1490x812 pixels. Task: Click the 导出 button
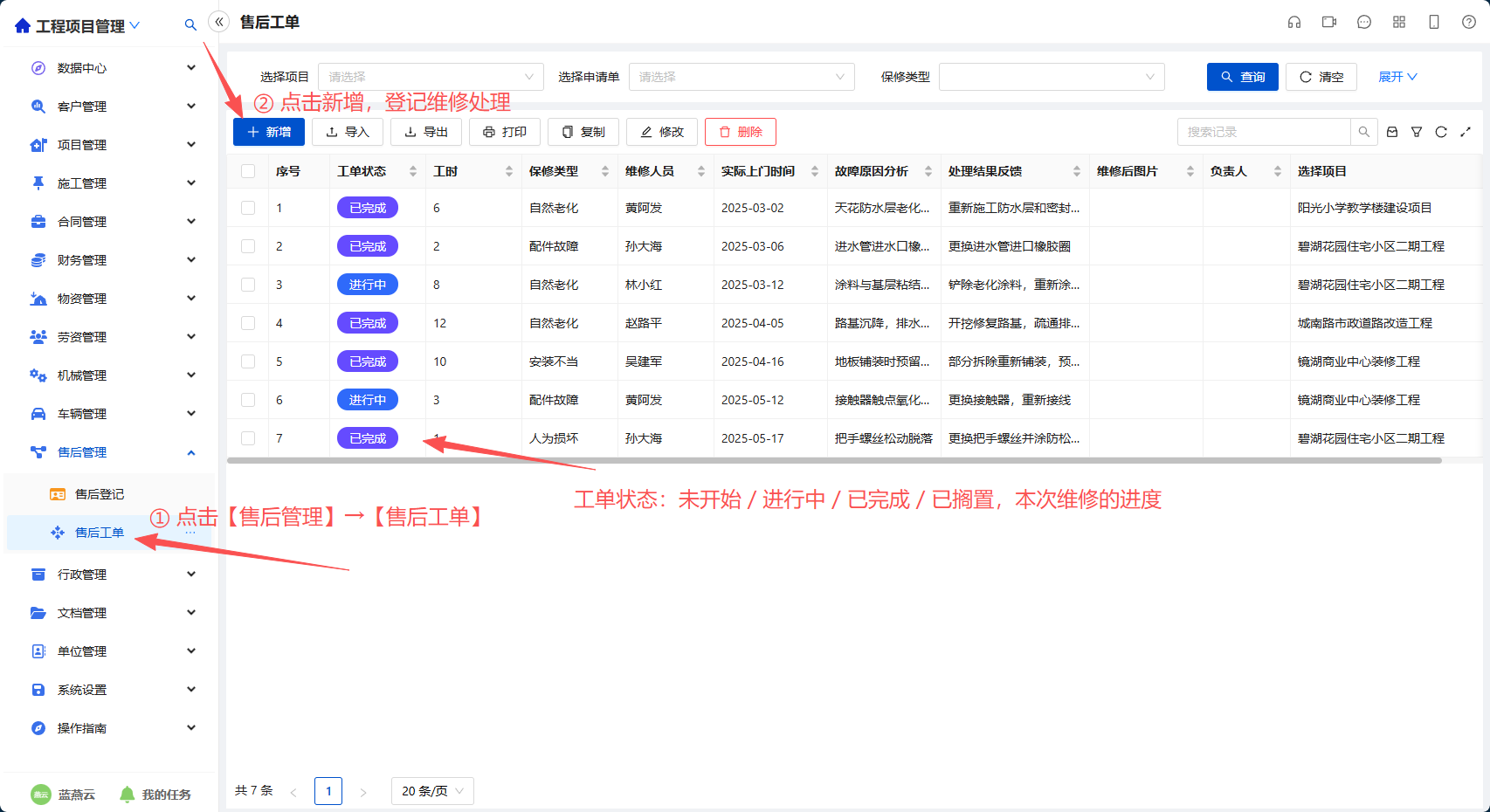[x=426, y=132]
